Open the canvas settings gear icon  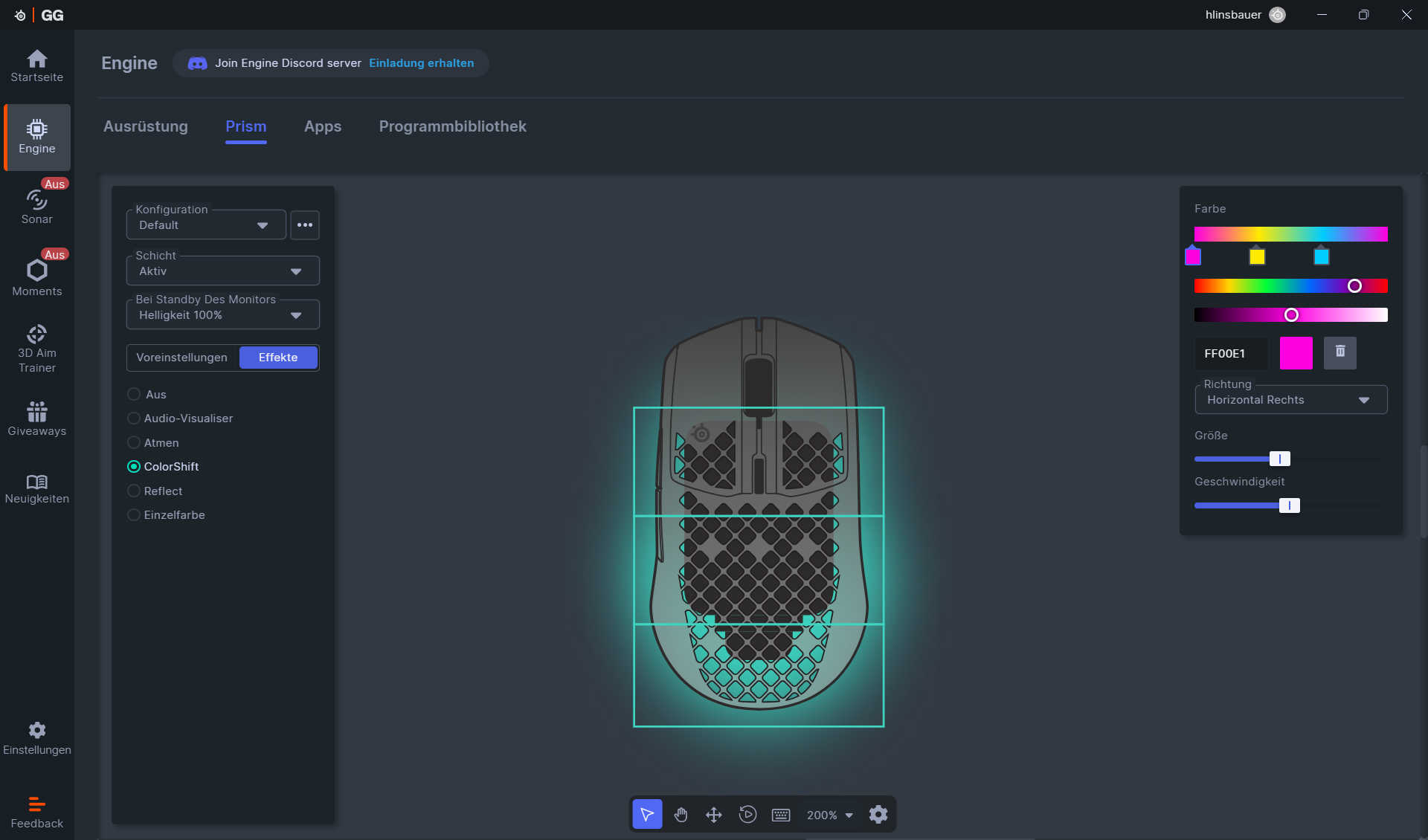878,815
